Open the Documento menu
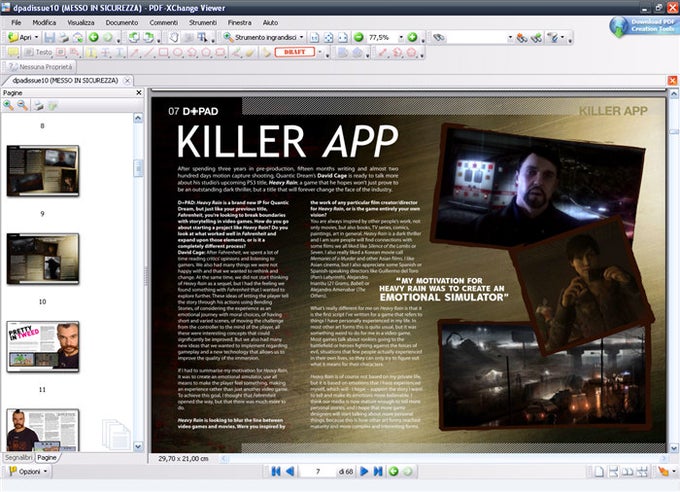 [122, 23]
